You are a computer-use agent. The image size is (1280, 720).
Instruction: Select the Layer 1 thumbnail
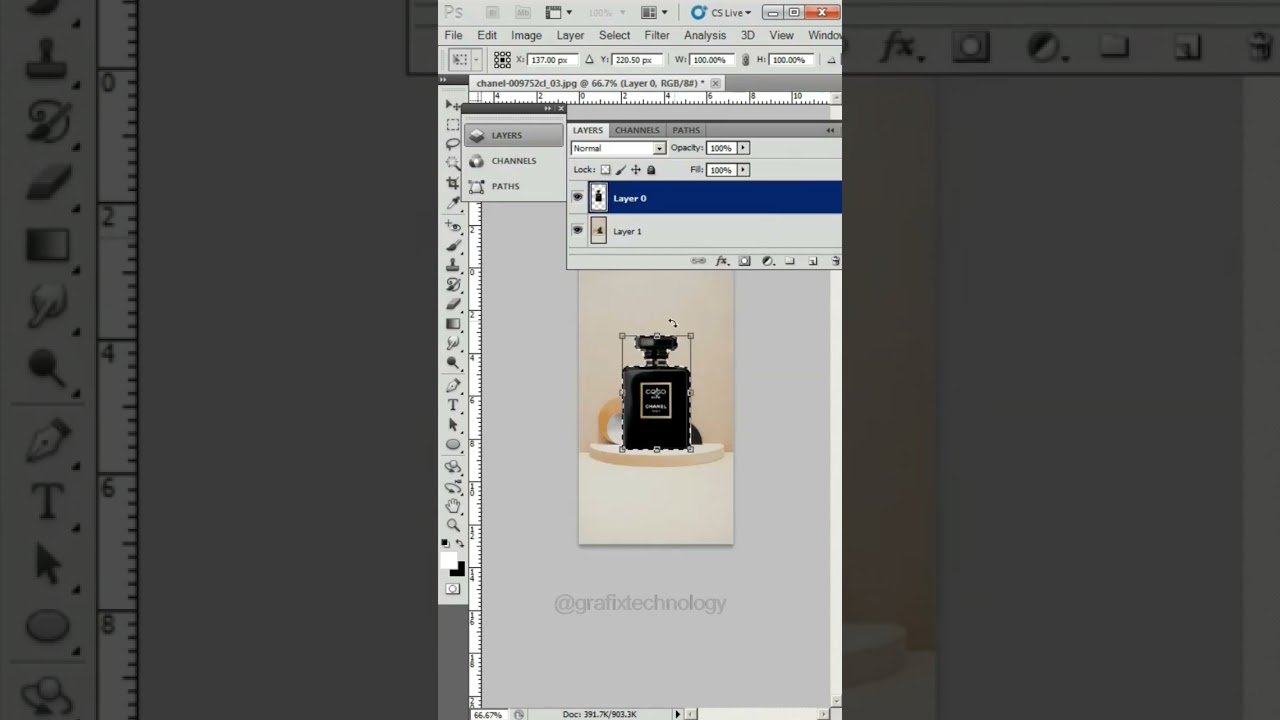pyautogui.click(x=598, y=231)
